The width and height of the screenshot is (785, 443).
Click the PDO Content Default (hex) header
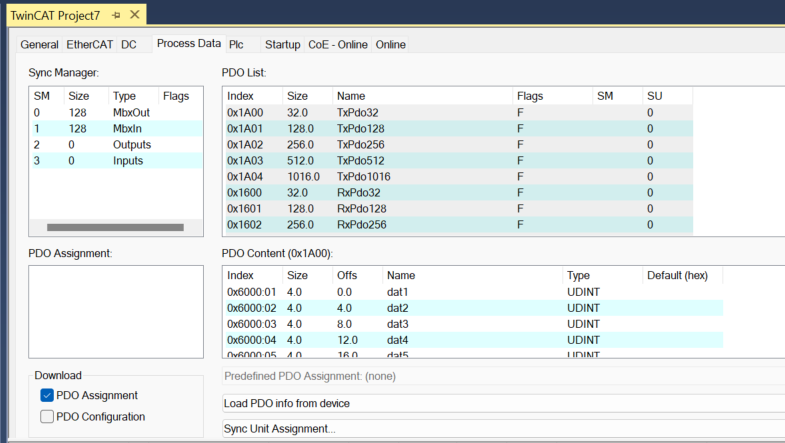click(682, 275)
